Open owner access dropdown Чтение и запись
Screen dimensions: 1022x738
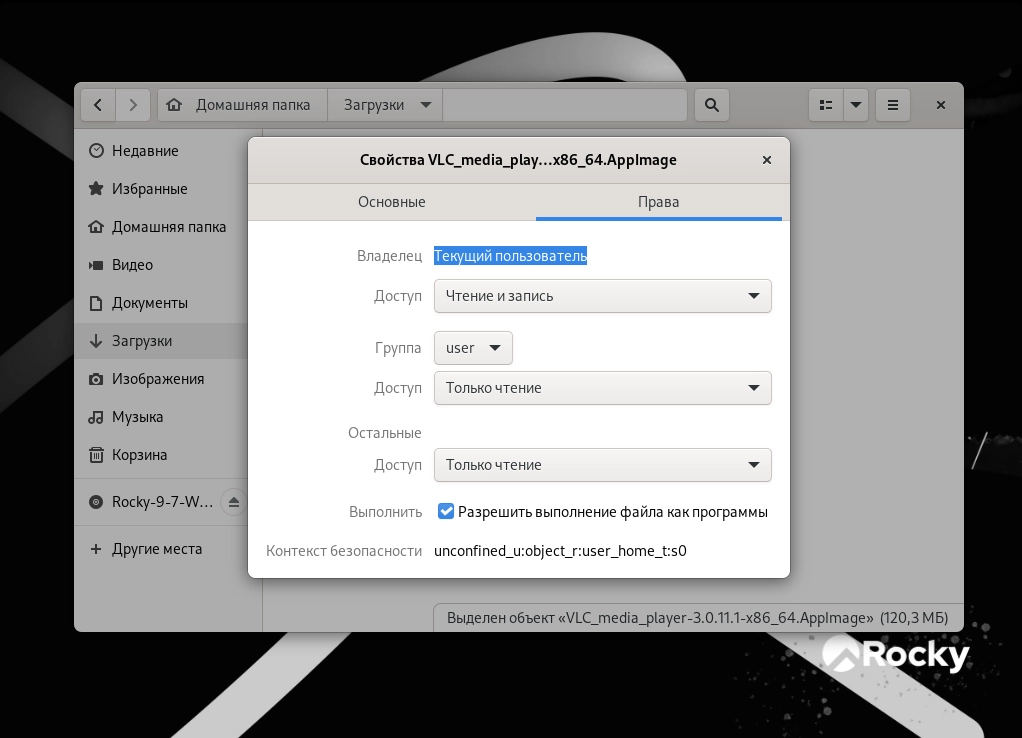(602, 296)
